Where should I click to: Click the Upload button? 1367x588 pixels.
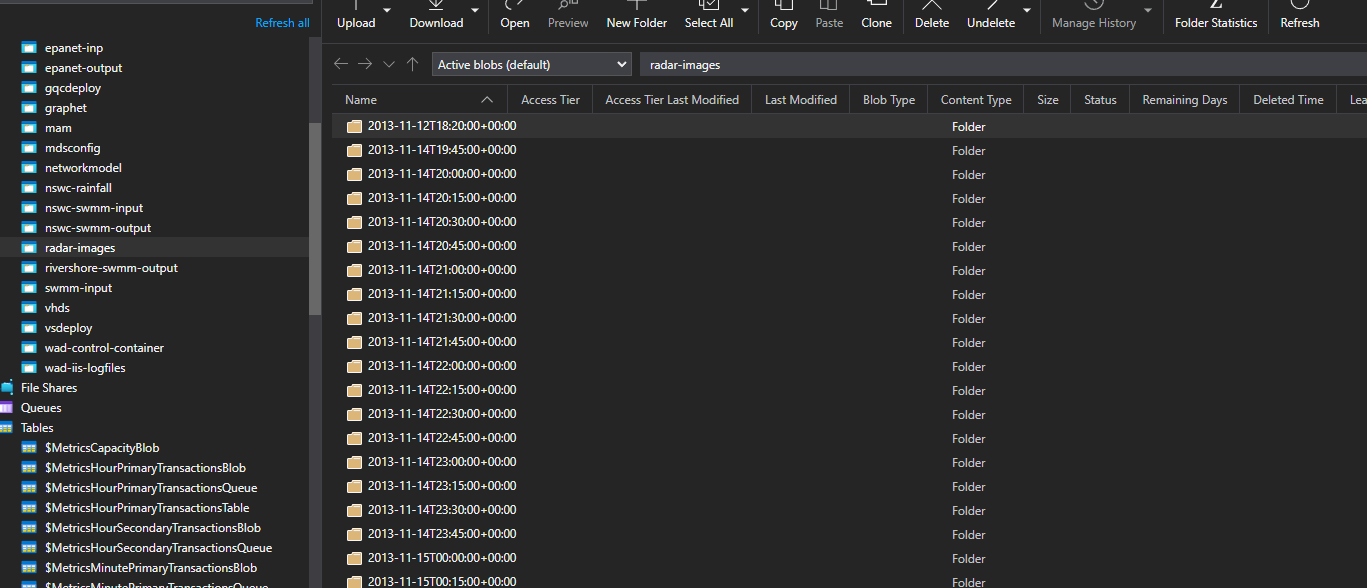pos(356,16)
